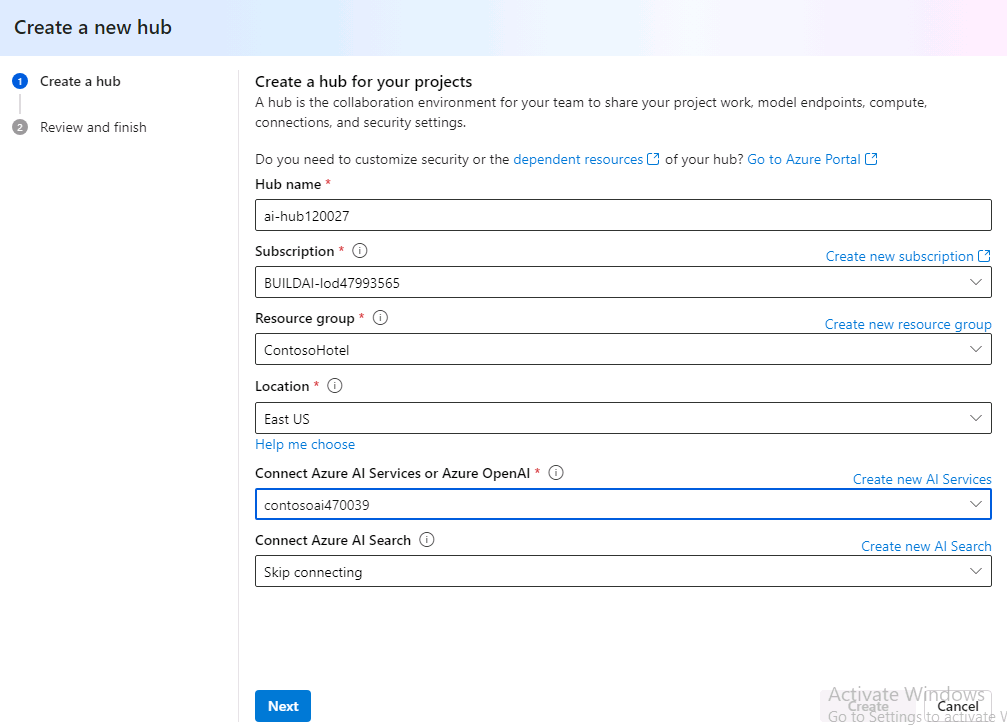Go to the Create a hub step
This screenshot has height=727, width=1007.
click(80, 81)
